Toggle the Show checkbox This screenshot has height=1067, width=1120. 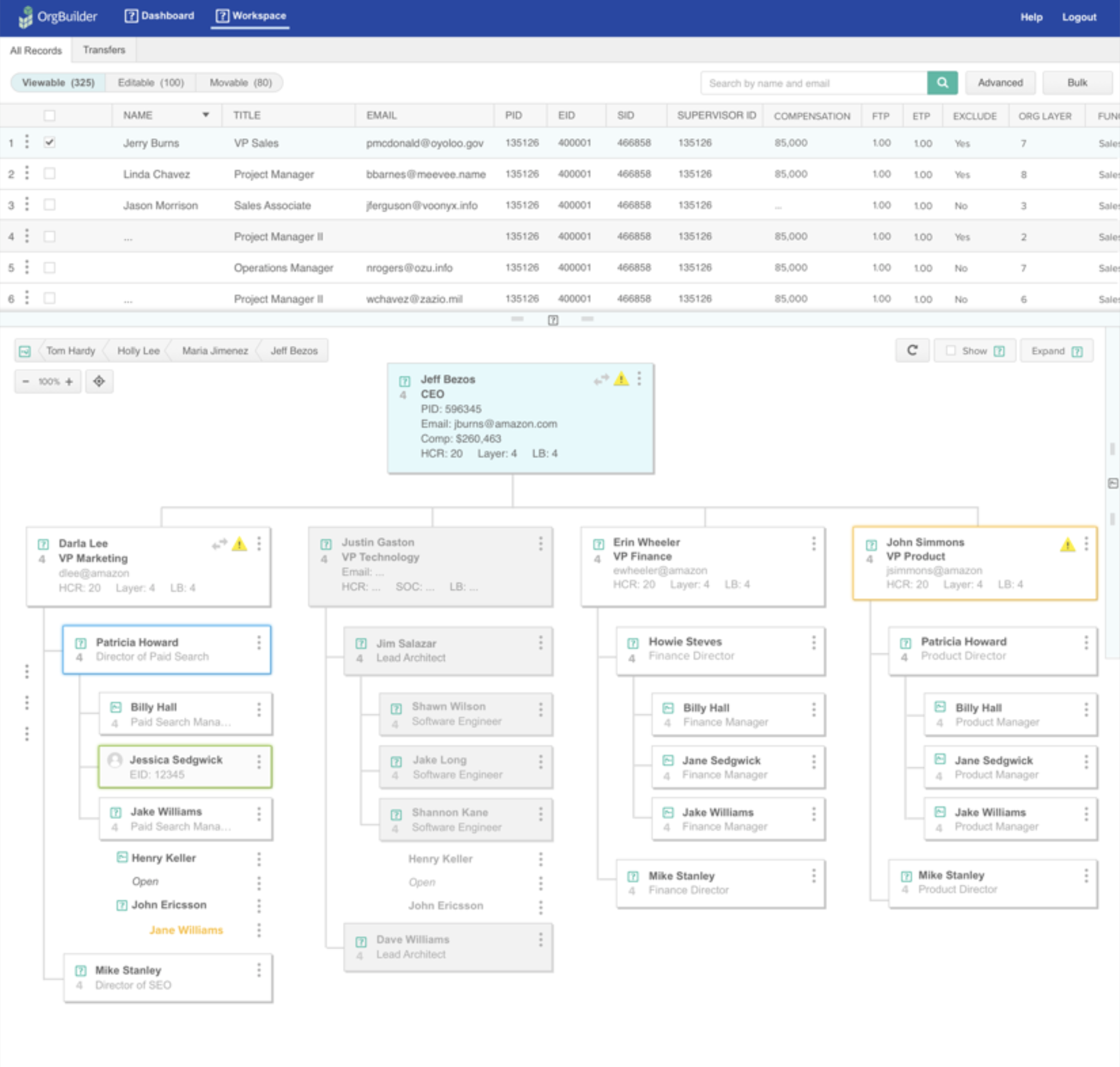pos(950,351)
